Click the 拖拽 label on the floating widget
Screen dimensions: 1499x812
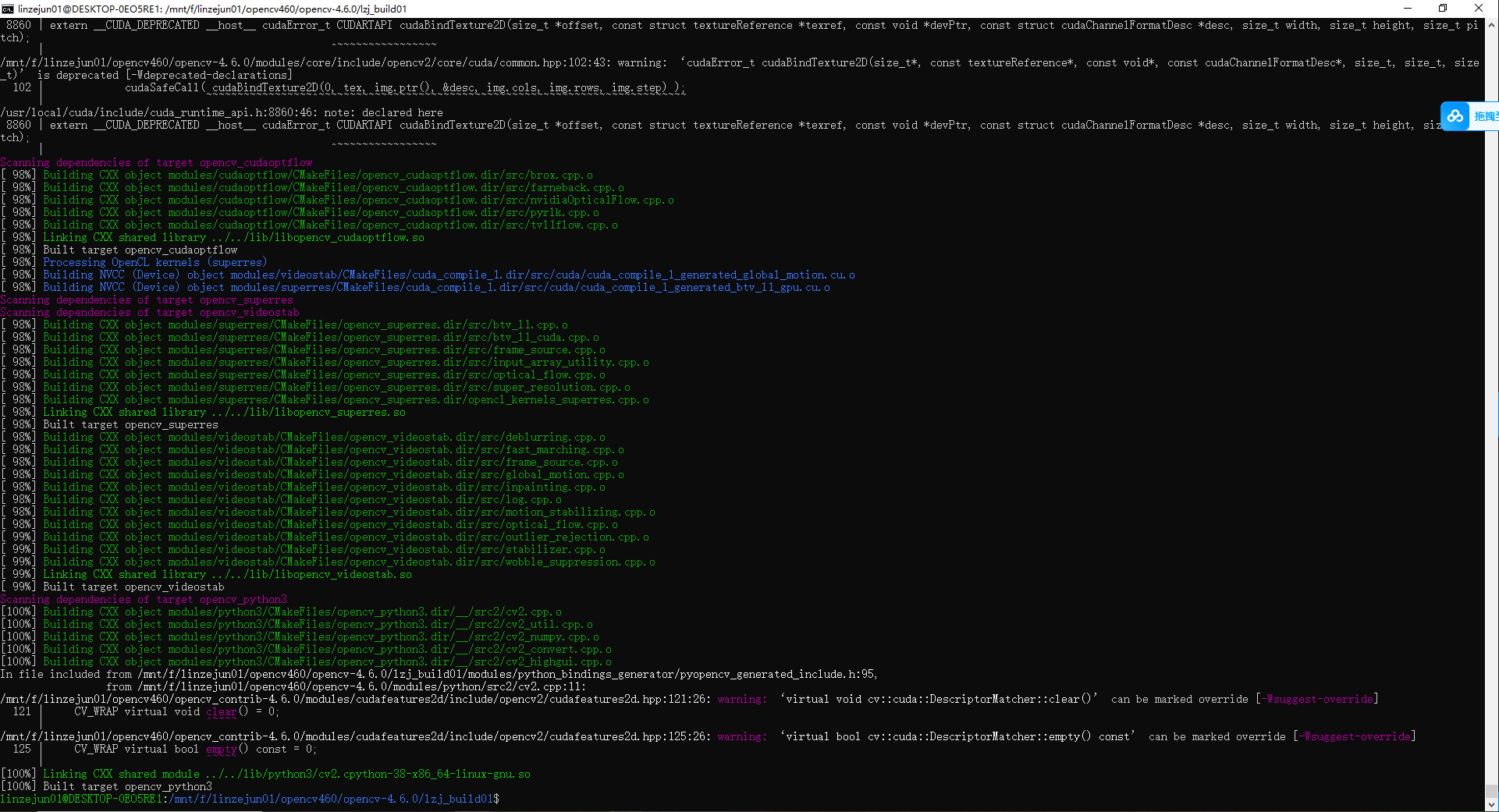1485,115
